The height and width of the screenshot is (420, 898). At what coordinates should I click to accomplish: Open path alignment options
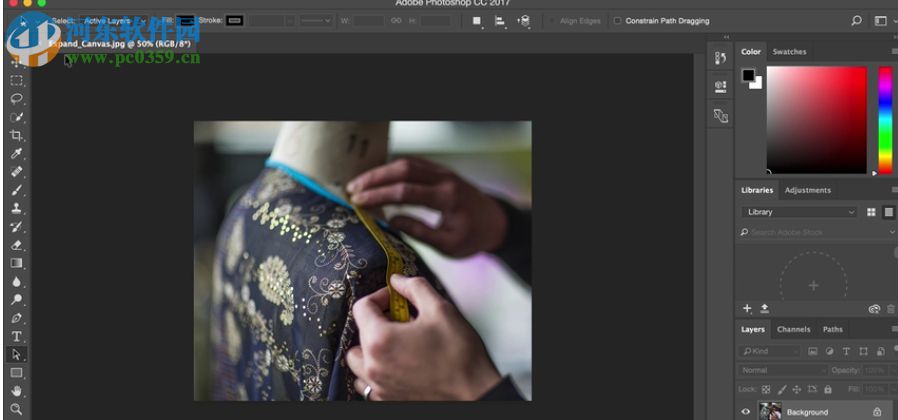point(500,21)
